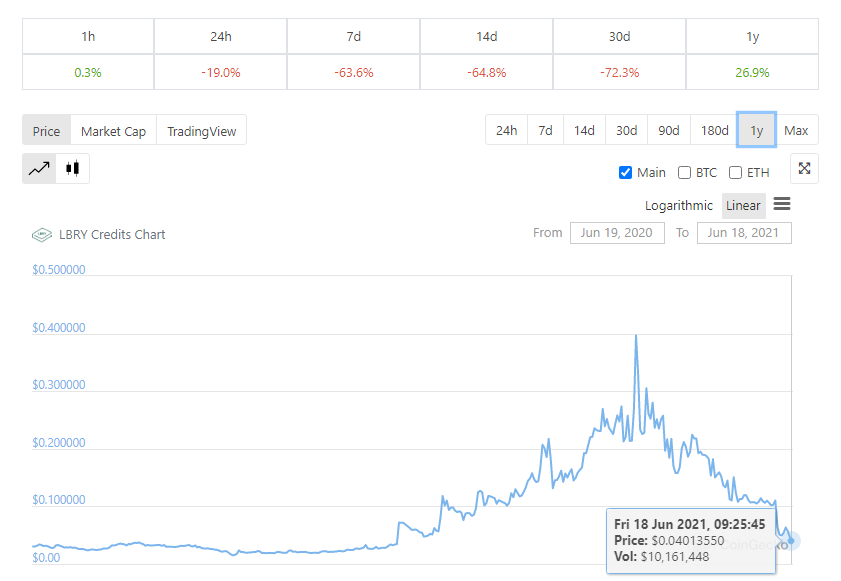This screenshot has height=581, width=841.
Task: Open chart hamburger export menu
Action: [x=781, y=204]
